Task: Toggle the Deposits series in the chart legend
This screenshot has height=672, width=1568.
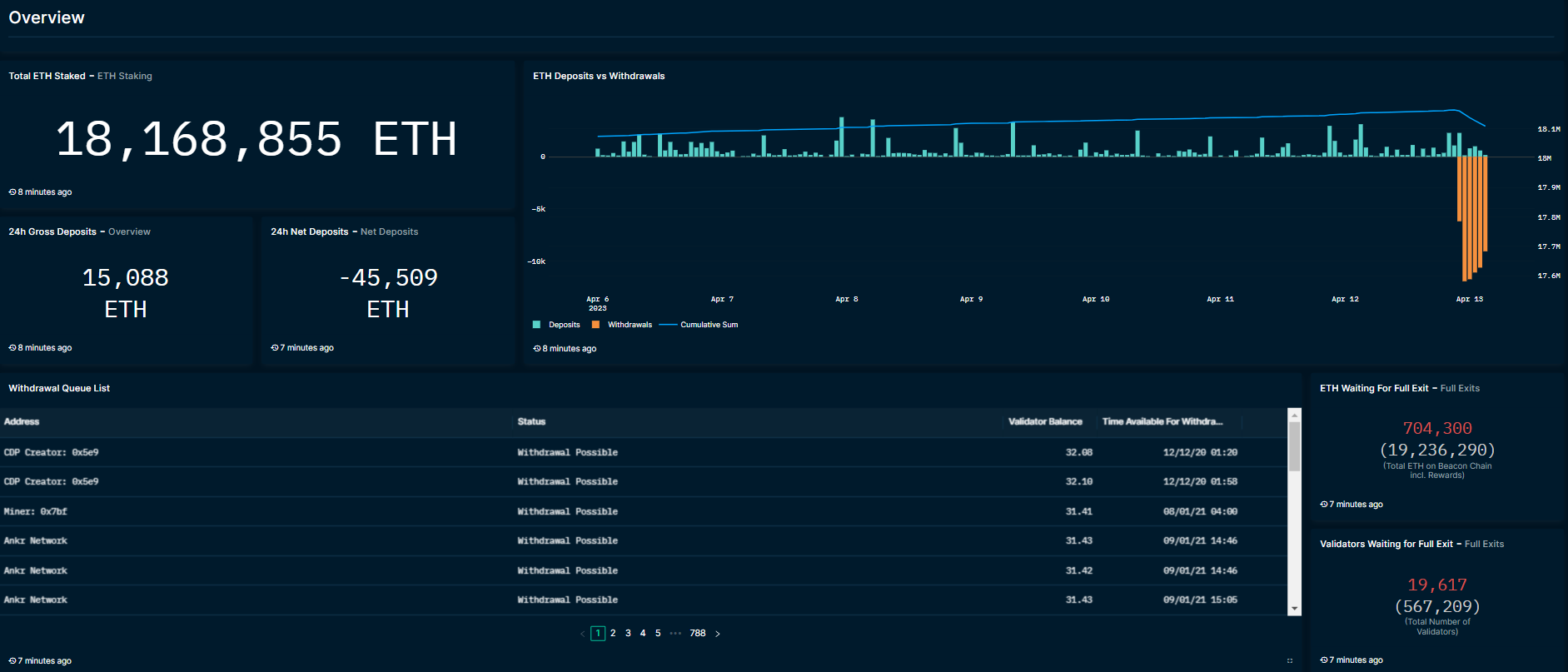Action: tap(556, 325)
